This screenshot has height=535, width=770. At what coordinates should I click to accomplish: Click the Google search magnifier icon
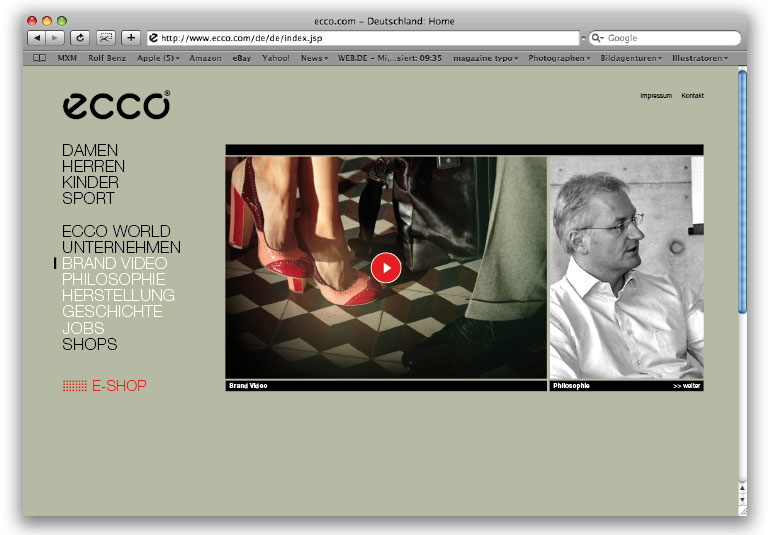tap(597, 38)
